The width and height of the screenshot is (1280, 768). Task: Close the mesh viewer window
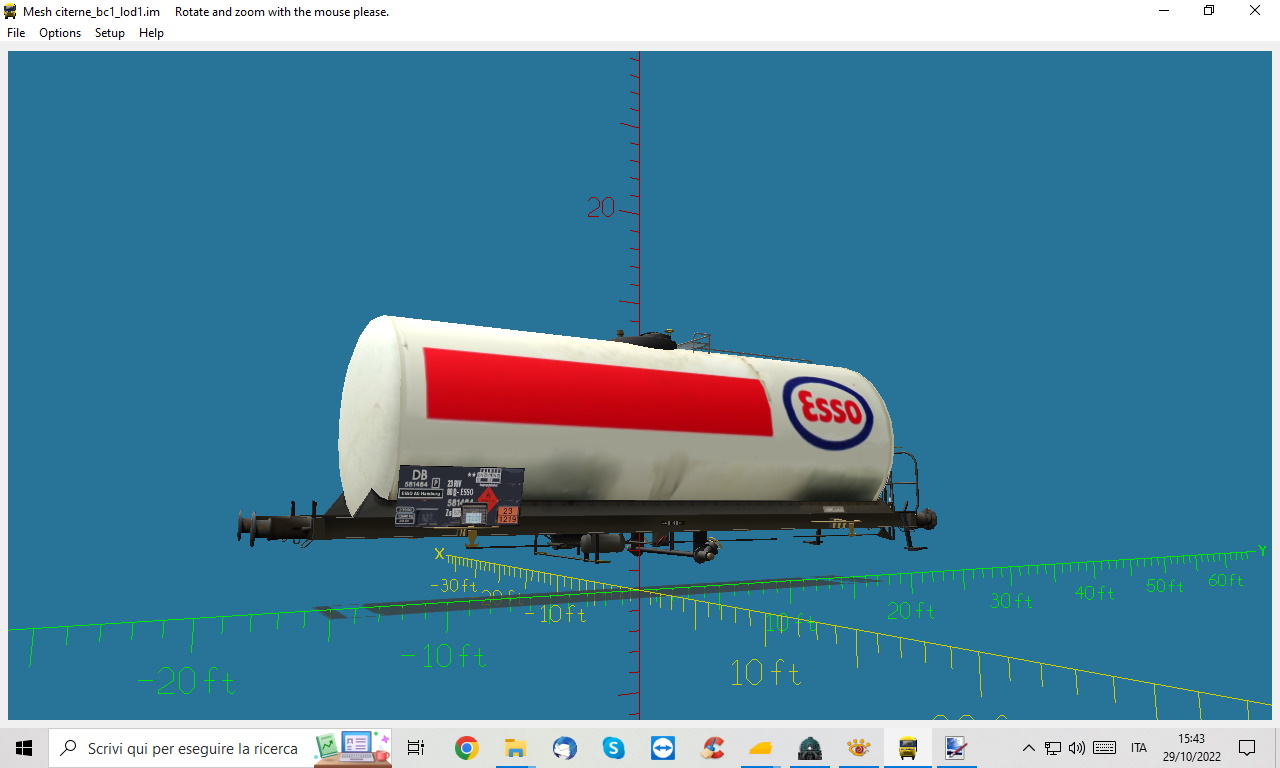[1255, 11]
